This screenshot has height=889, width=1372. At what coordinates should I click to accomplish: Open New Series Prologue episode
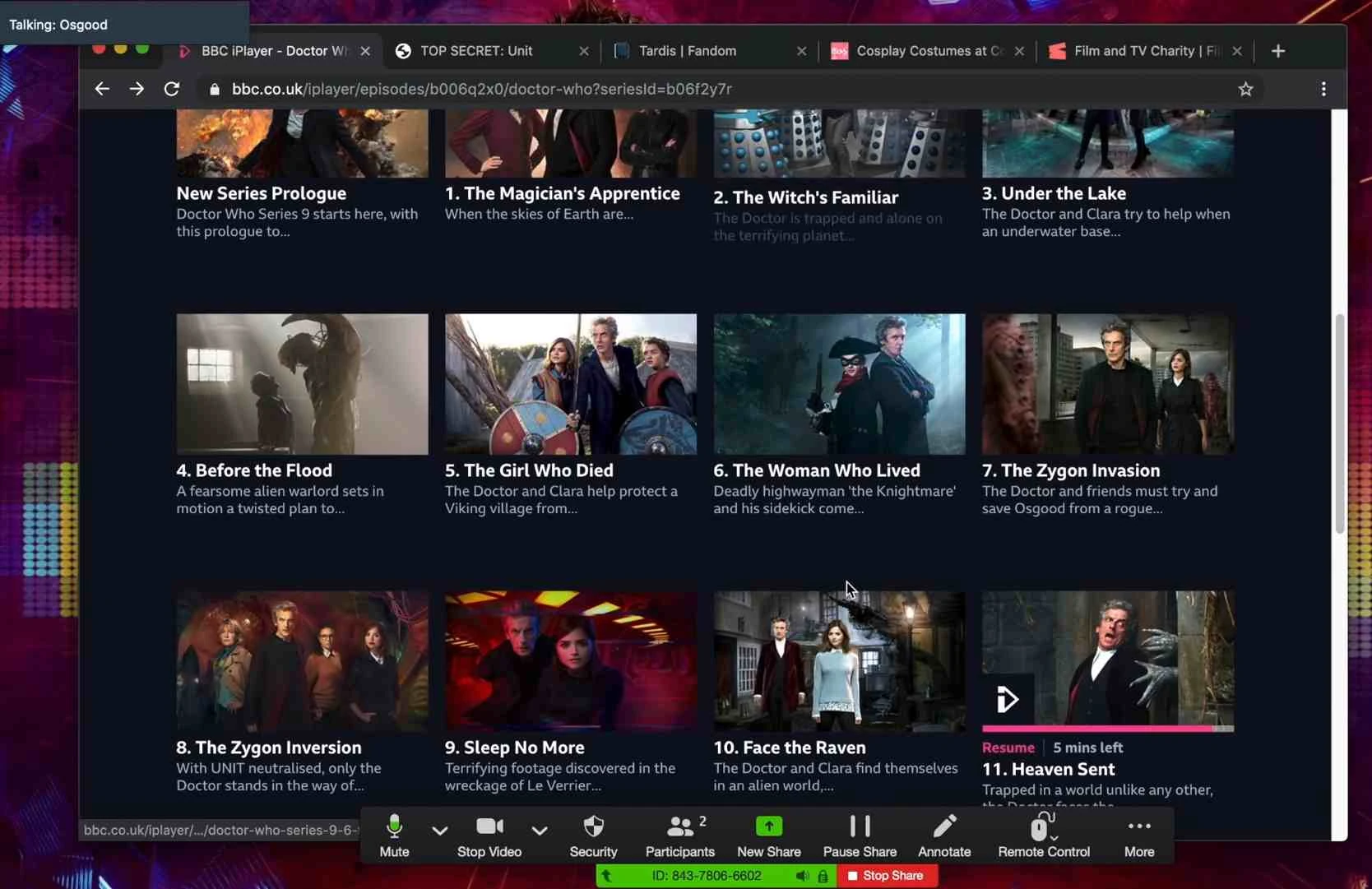point(262,193)
